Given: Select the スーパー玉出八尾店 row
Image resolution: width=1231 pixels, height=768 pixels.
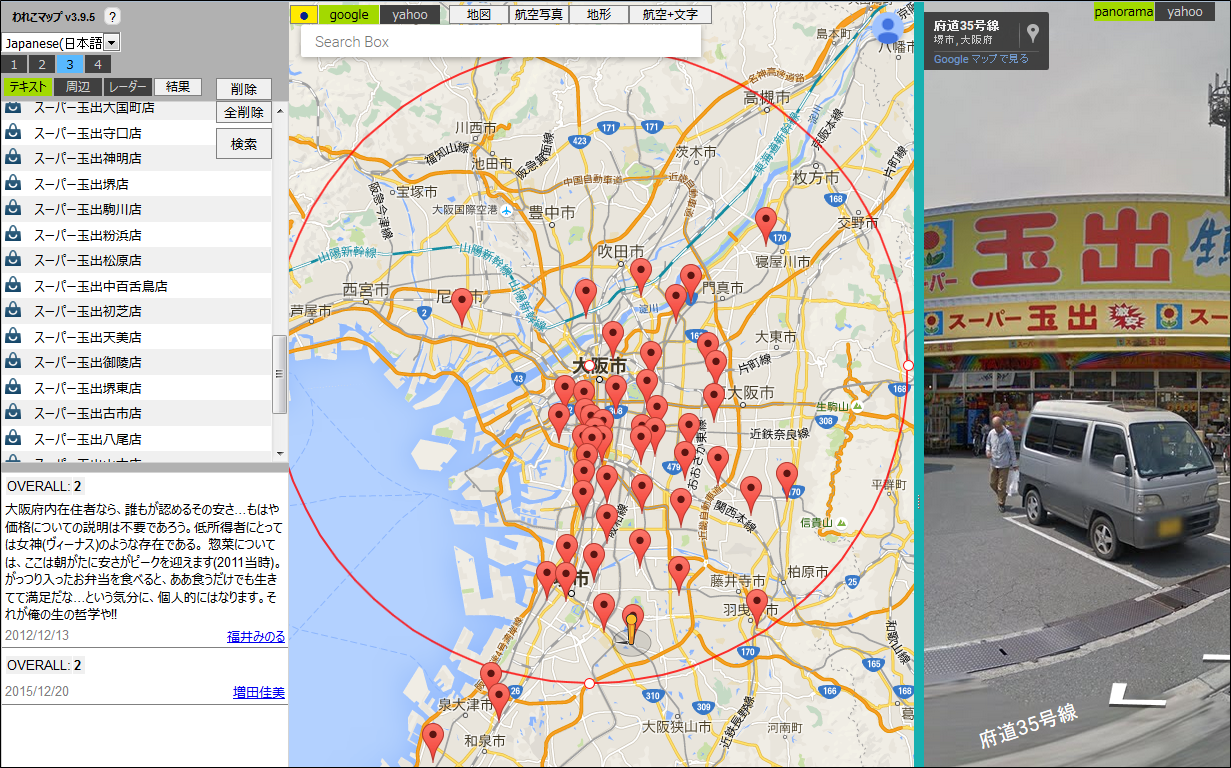Looking at the screenshot, I should tap(137, 439).
